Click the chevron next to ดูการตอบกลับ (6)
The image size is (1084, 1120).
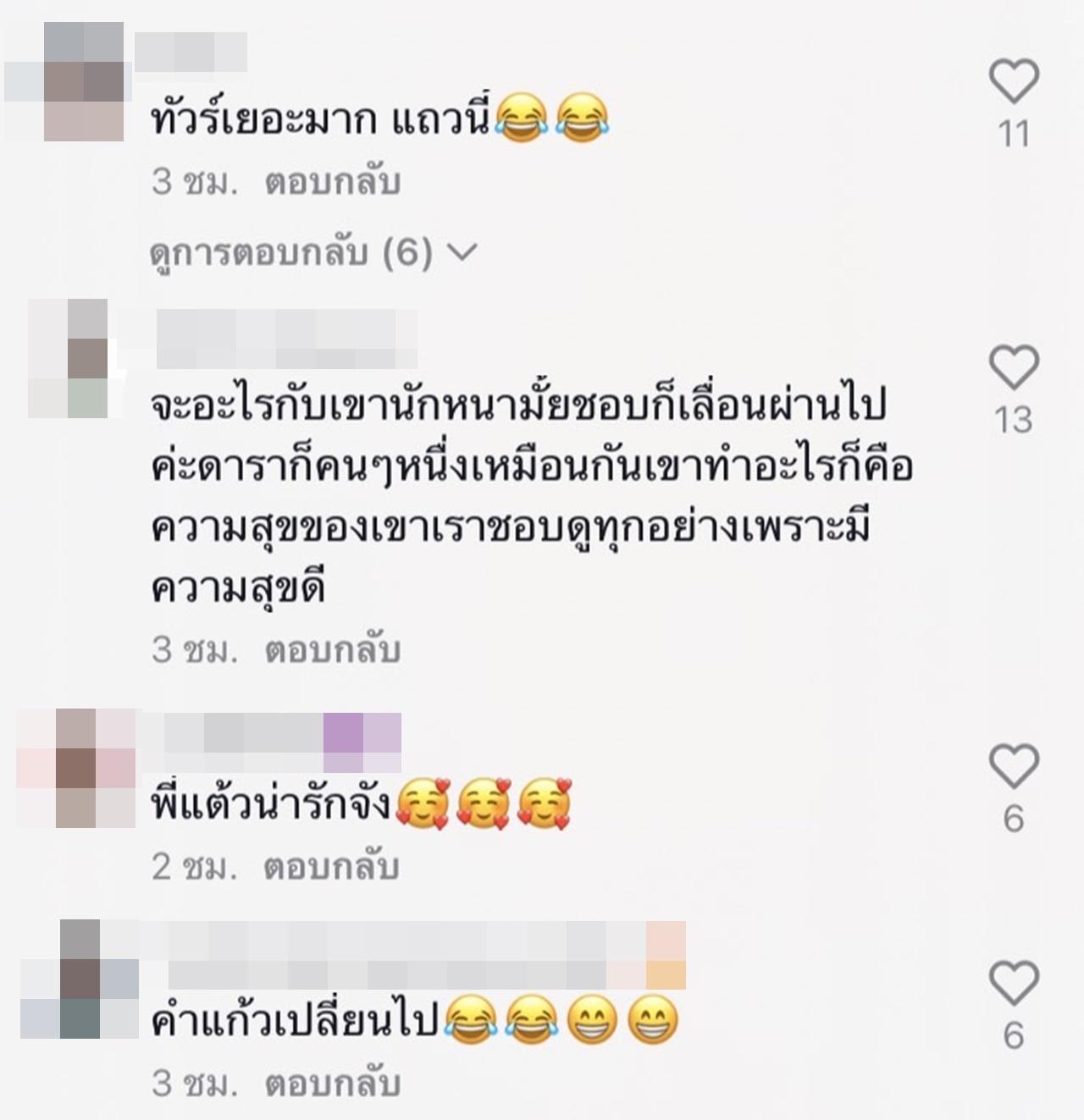(x=462, y=252)
